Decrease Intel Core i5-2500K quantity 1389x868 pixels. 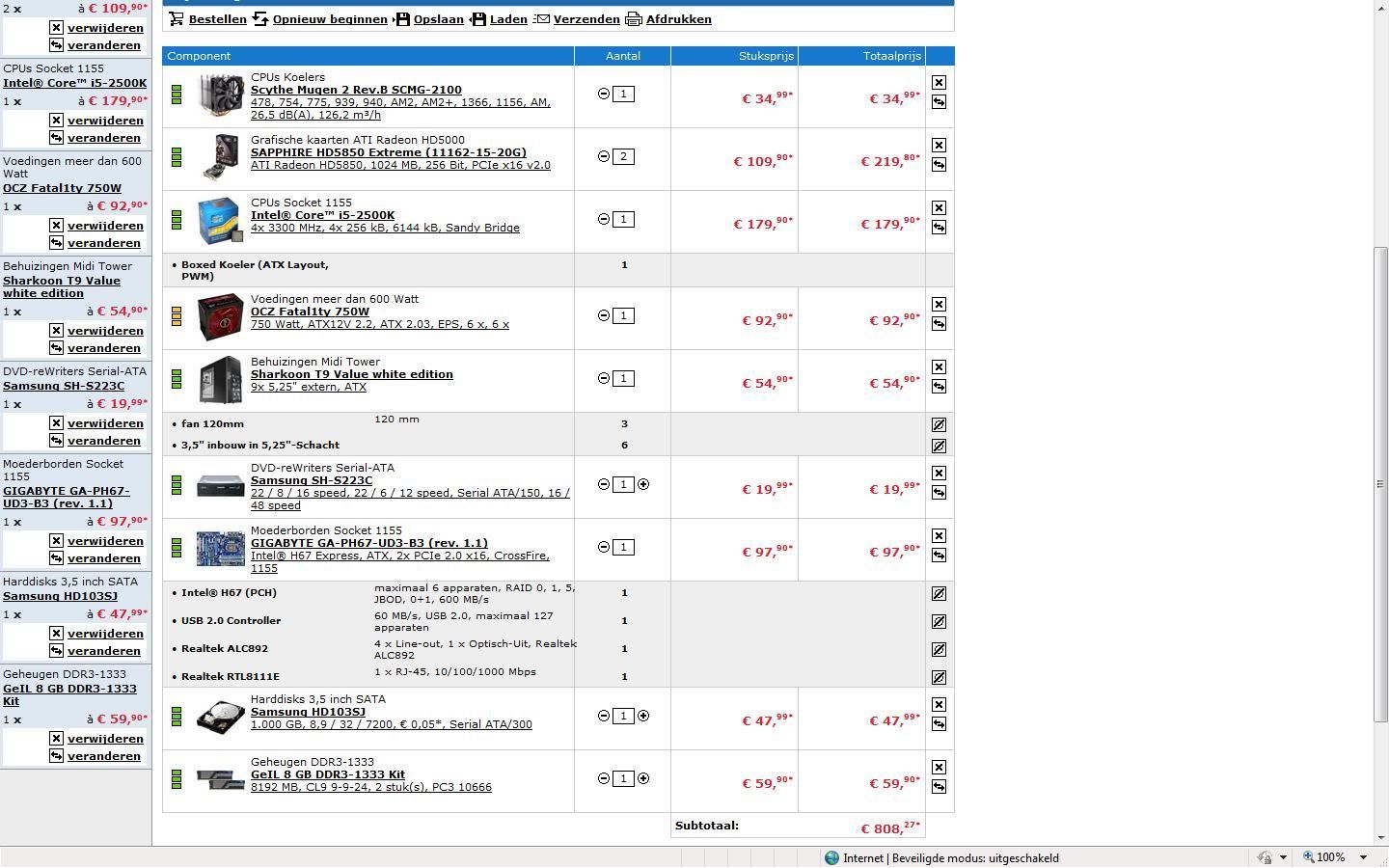[x=604, y=219]
